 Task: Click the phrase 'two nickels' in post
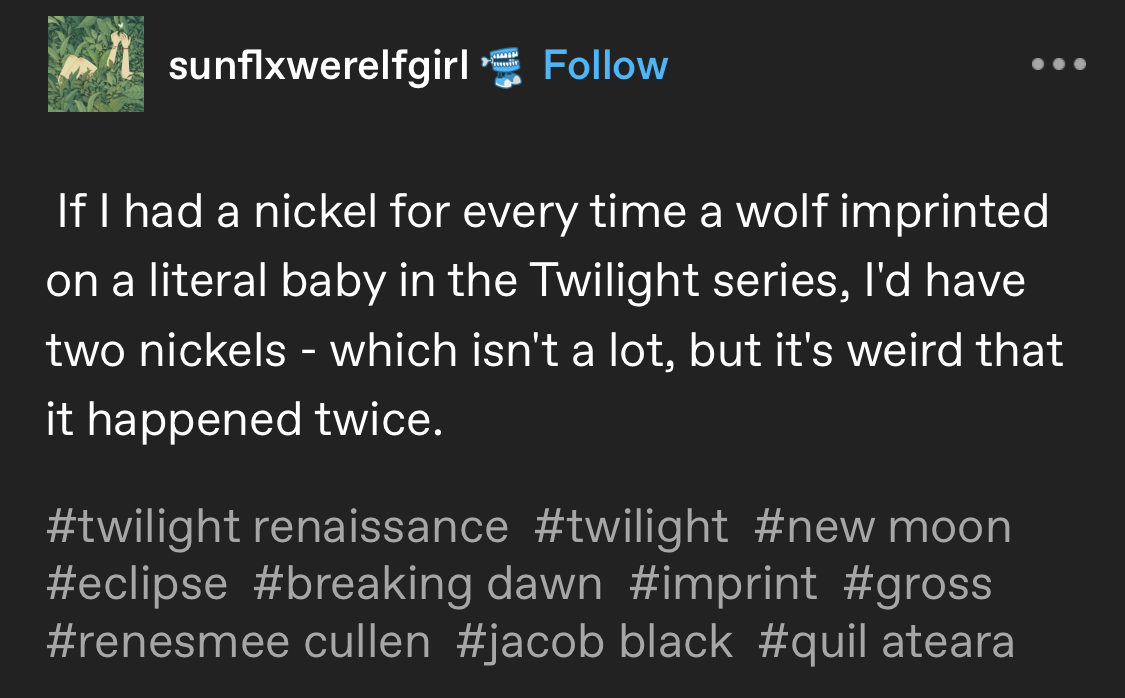coord(166,350)
